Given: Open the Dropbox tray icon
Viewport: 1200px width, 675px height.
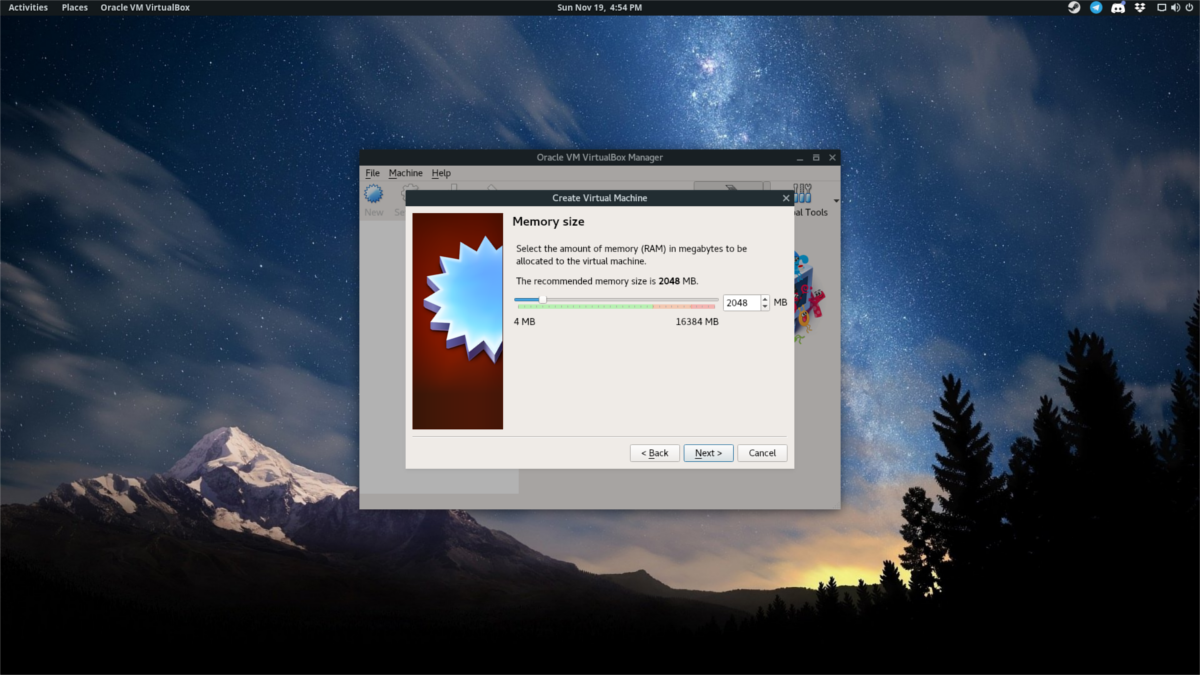Looking at the screenshot, I should click(1139, 7).
